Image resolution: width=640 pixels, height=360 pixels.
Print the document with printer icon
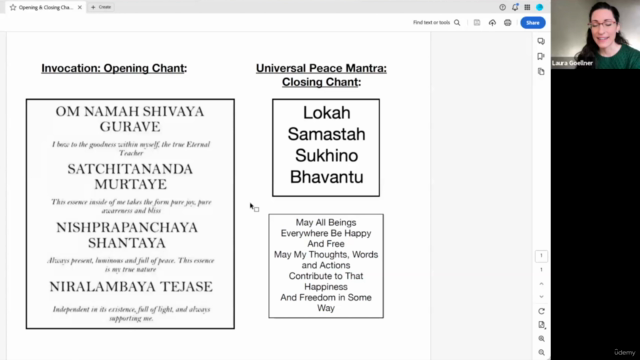pyautogui.click(x=507, y=22)
